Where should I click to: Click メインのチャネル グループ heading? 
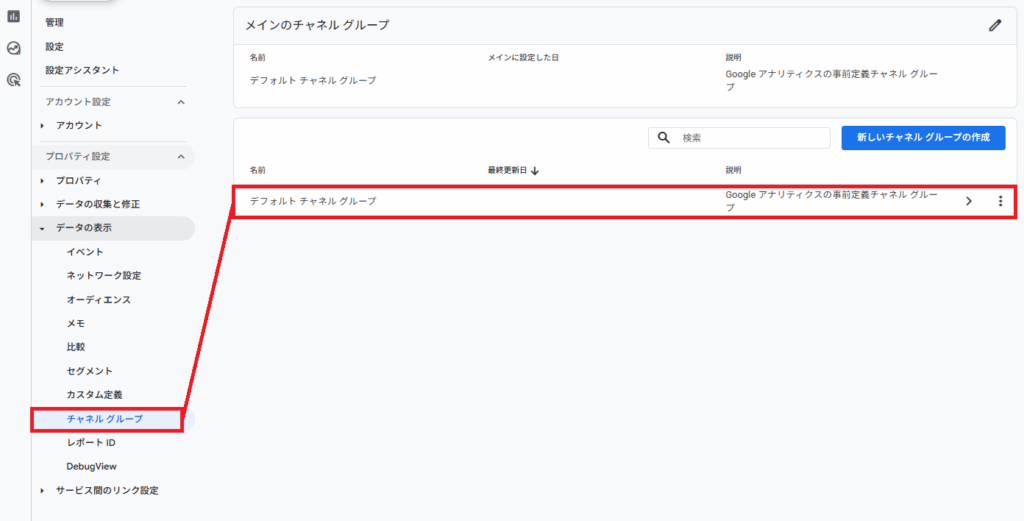coord(317,26)
